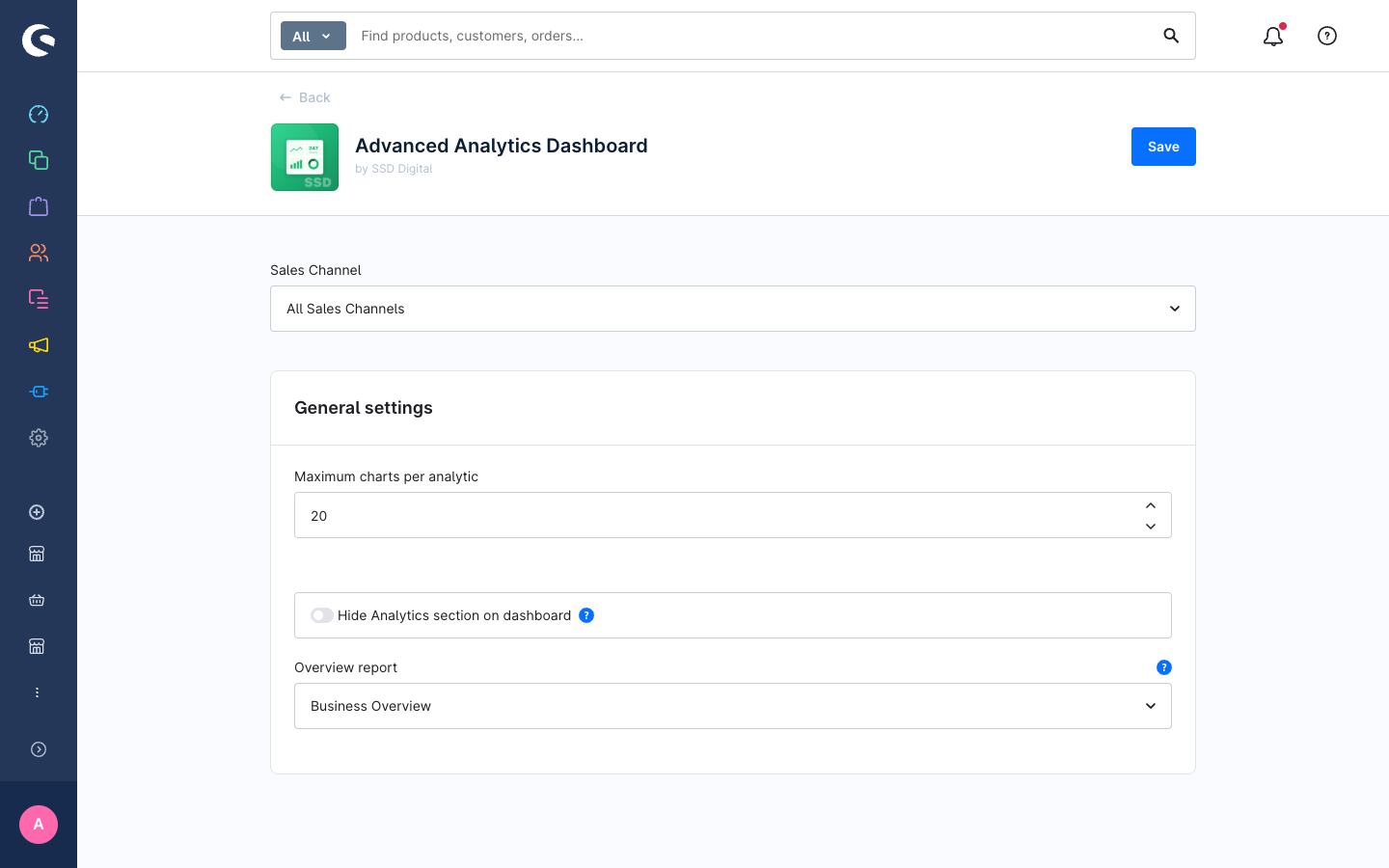Toggle Hide Analytics section on dashboard
The width and height of the screenshot is (1389, 868).
322,615
